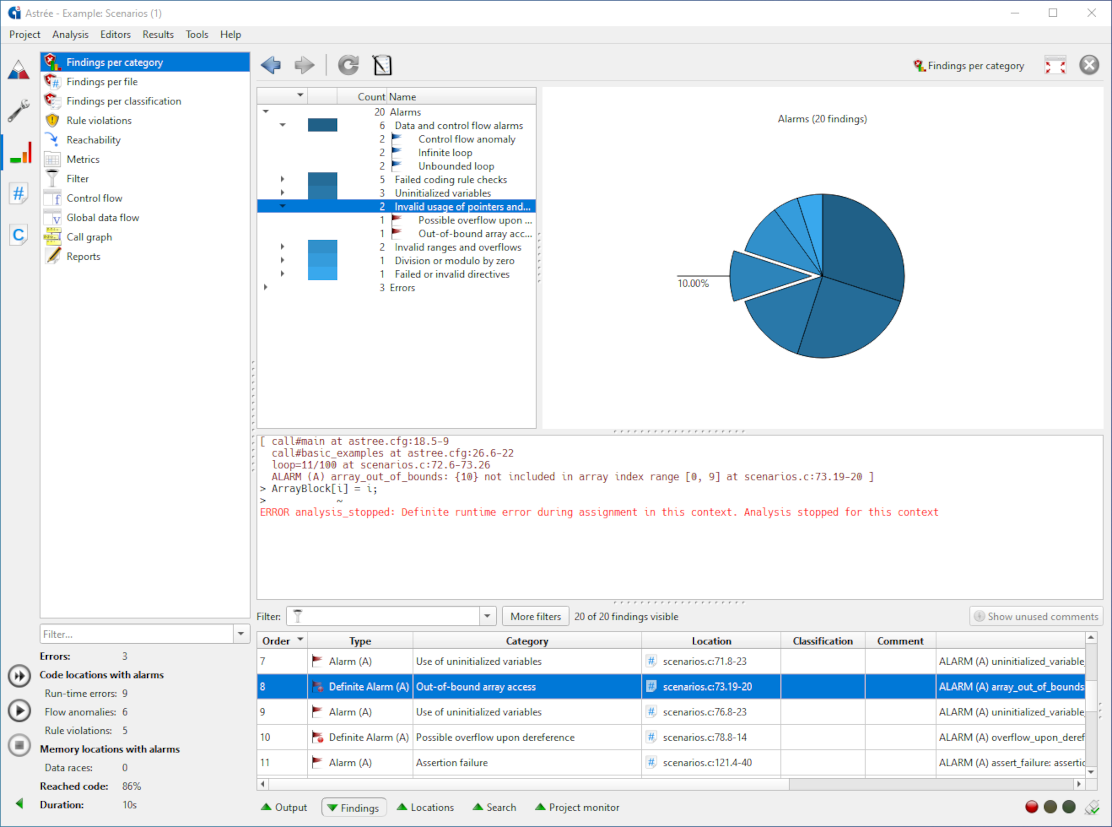Open Control flow view
1112x827 pixels.
click(x=145, y=198)
